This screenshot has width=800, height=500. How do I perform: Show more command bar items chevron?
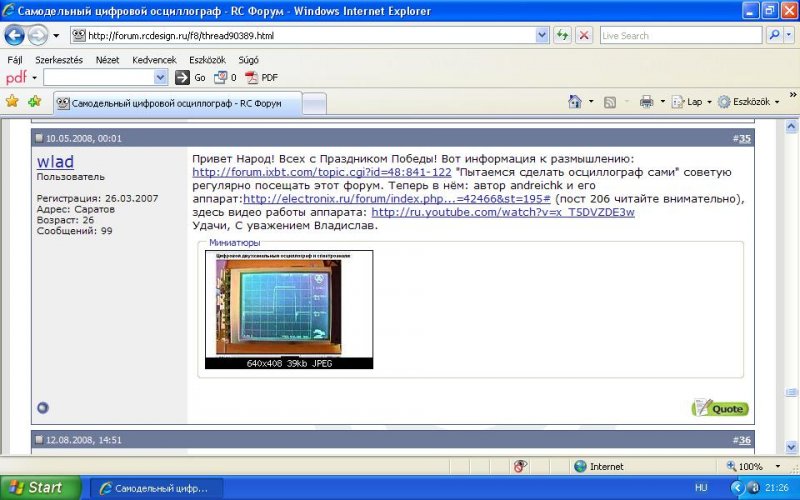point(793,95)
